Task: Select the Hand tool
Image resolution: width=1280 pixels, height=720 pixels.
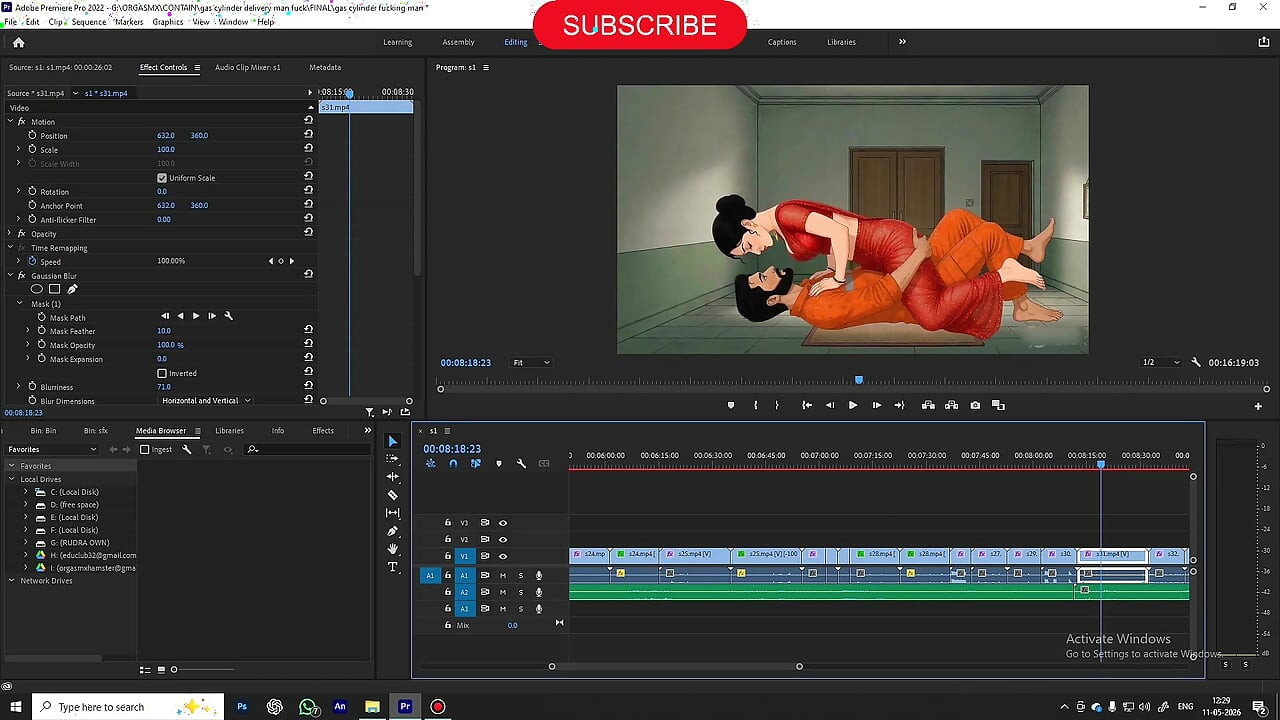Action: [x=392, y=549]
